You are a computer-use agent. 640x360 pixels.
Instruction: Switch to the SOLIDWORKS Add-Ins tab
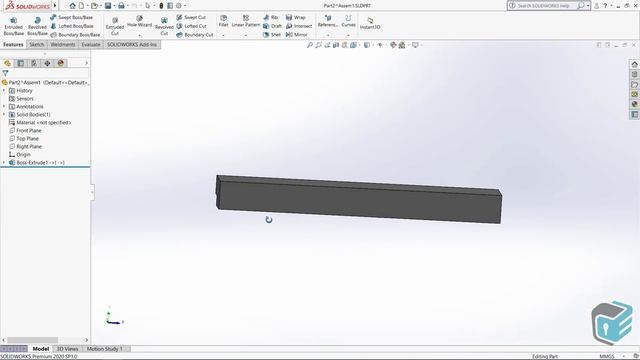coord(132,44)
